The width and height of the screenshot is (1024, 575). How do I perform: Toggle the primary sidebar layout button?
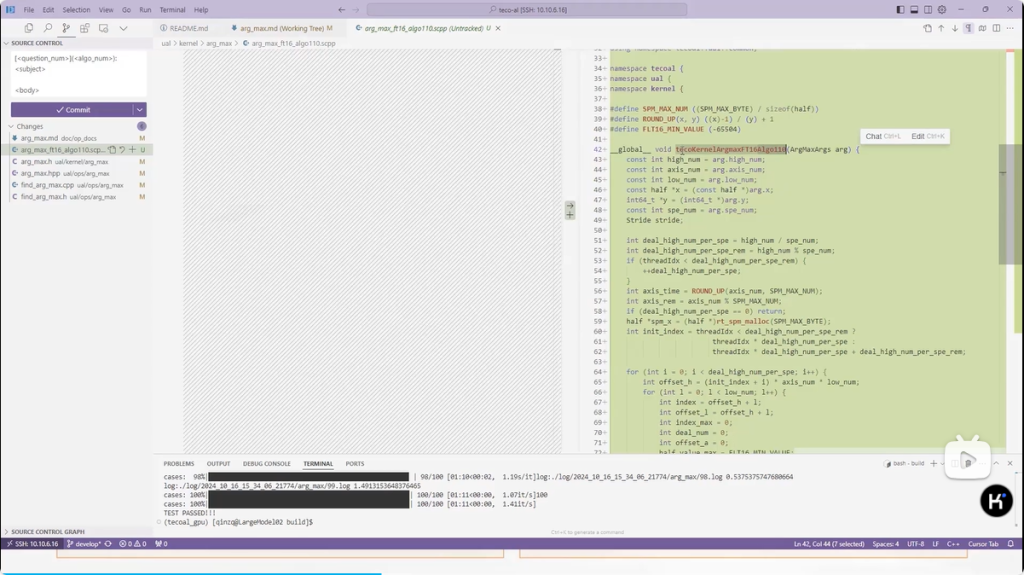(x=900, y=10)
